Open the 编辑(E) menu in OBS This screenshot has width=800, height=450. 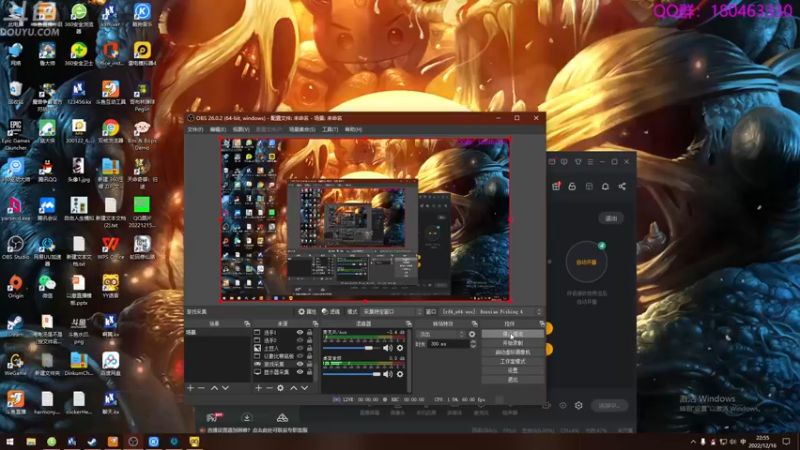(x=218, y=130)
